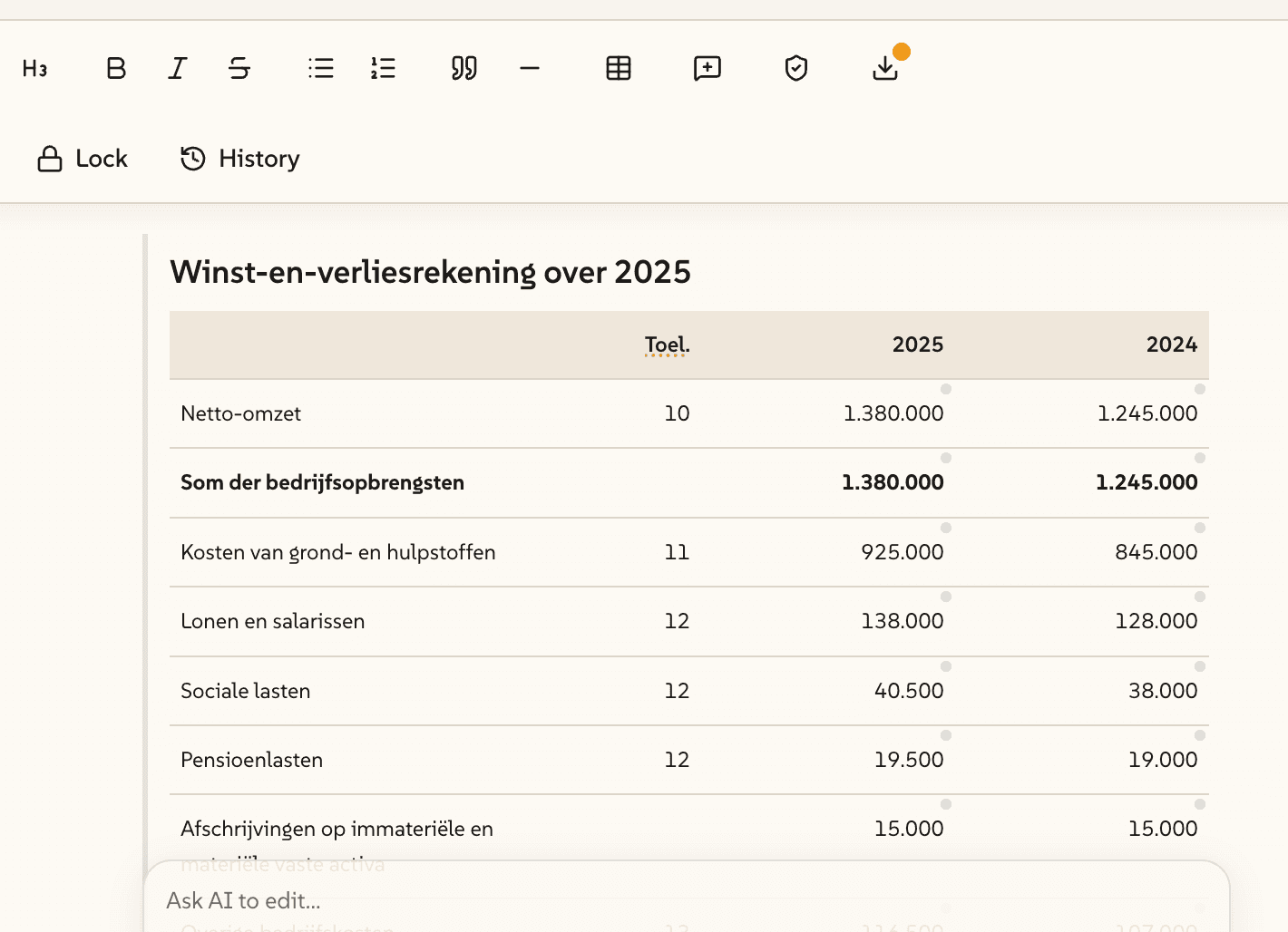Select the 925.000 cost cell
This screenshot has width=1288, height=932.
[902, 551]
